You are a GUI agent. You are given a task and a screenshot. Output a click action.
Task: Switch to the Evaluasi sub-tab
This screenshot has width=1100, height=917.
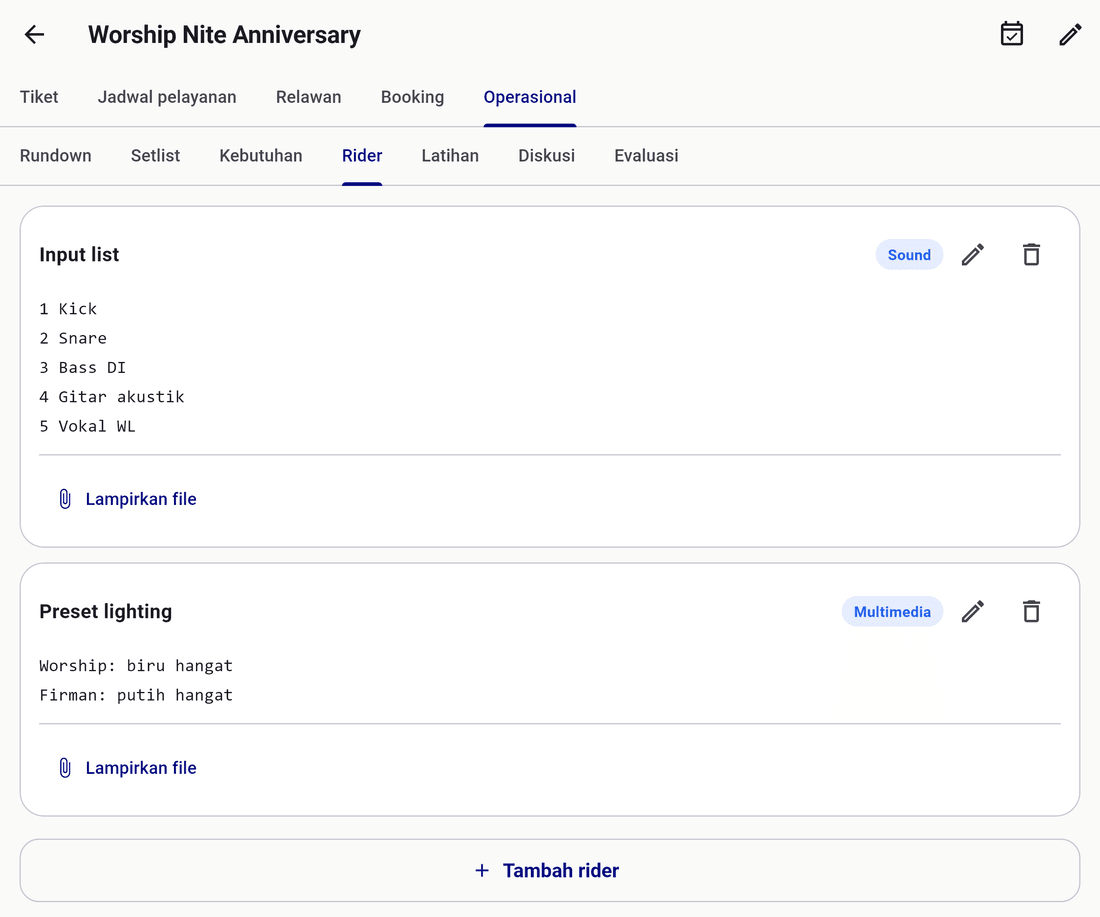pos(646,156)
